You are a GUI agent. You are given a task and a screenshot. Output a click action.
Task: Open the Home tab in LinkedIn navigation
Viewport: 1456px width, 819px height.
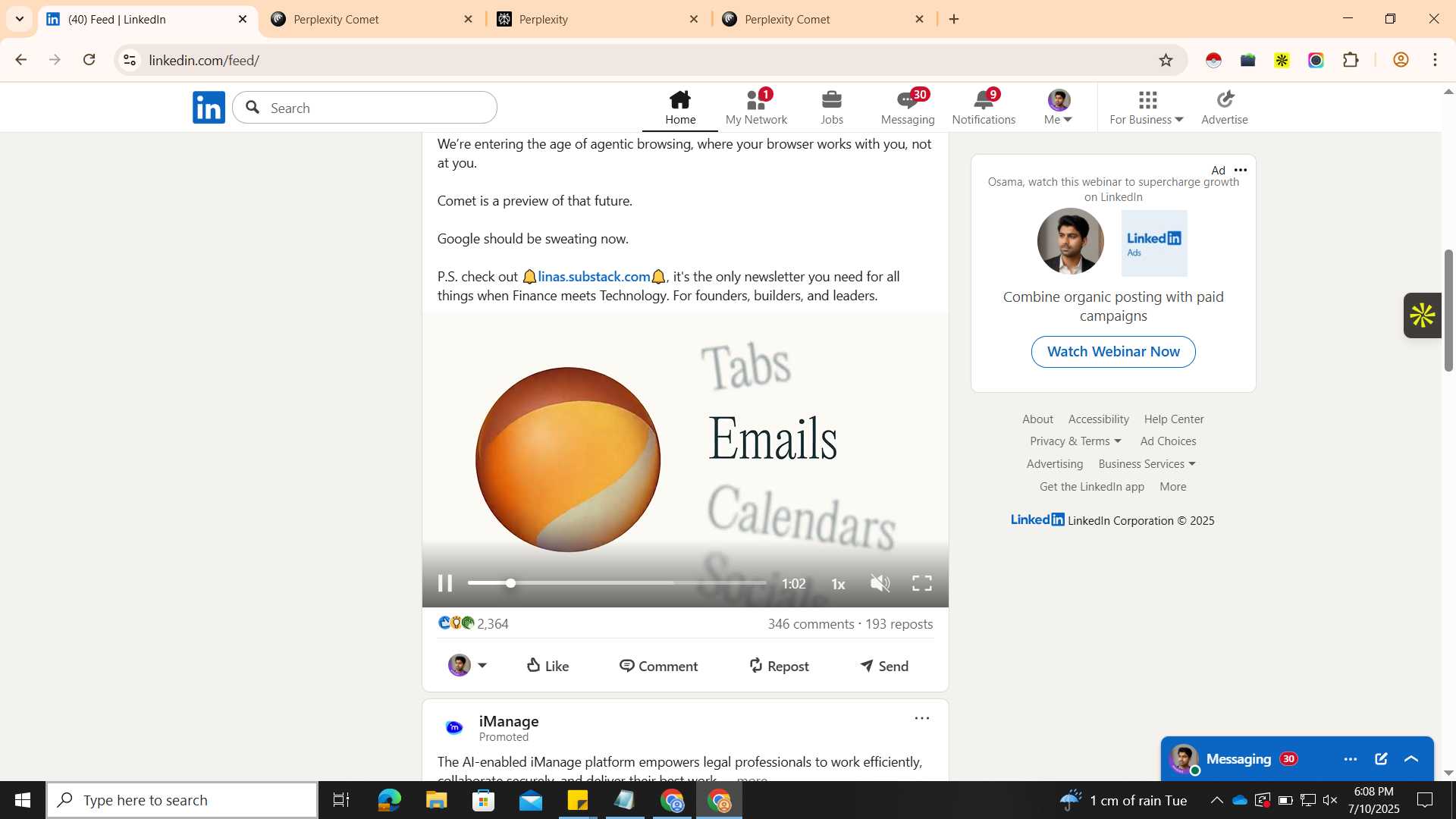[x=680, y=107]
